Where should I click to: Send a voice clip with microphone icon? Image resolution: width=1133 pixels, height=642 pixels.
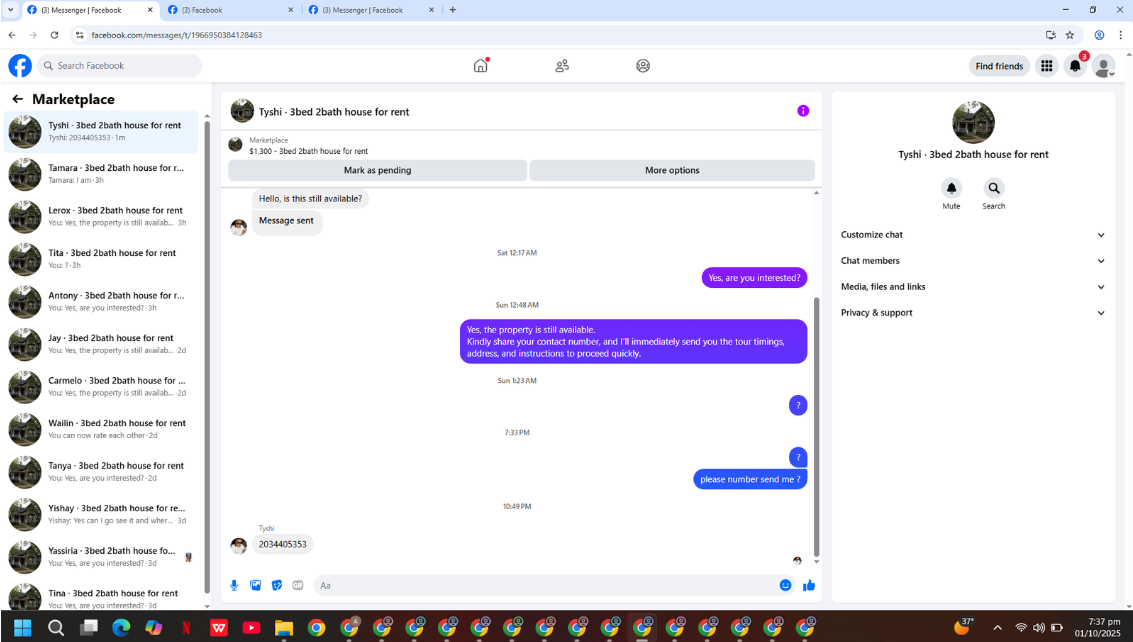234,586
